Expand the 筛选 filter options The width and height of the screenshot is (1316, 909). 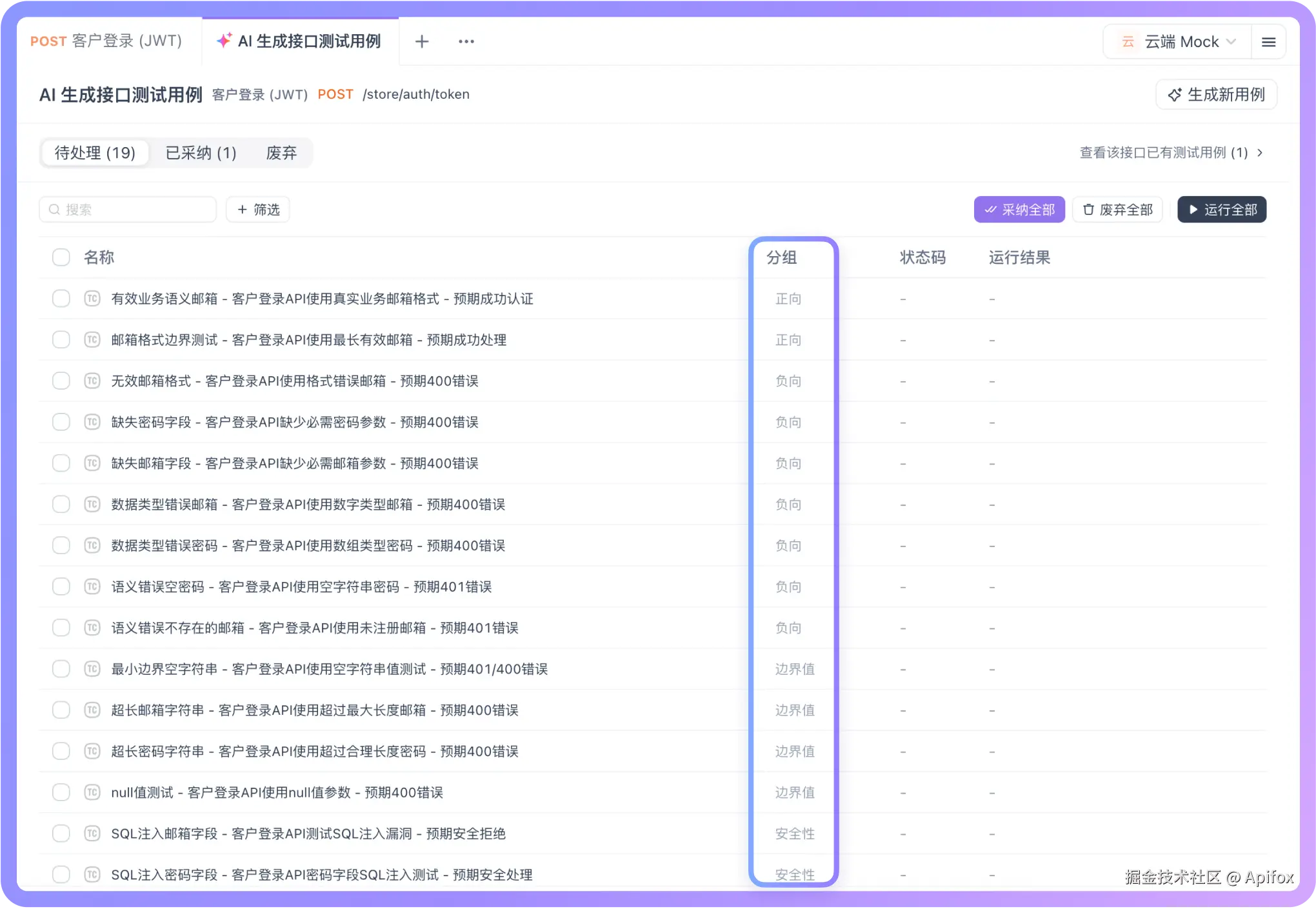(x=258, y=210)
